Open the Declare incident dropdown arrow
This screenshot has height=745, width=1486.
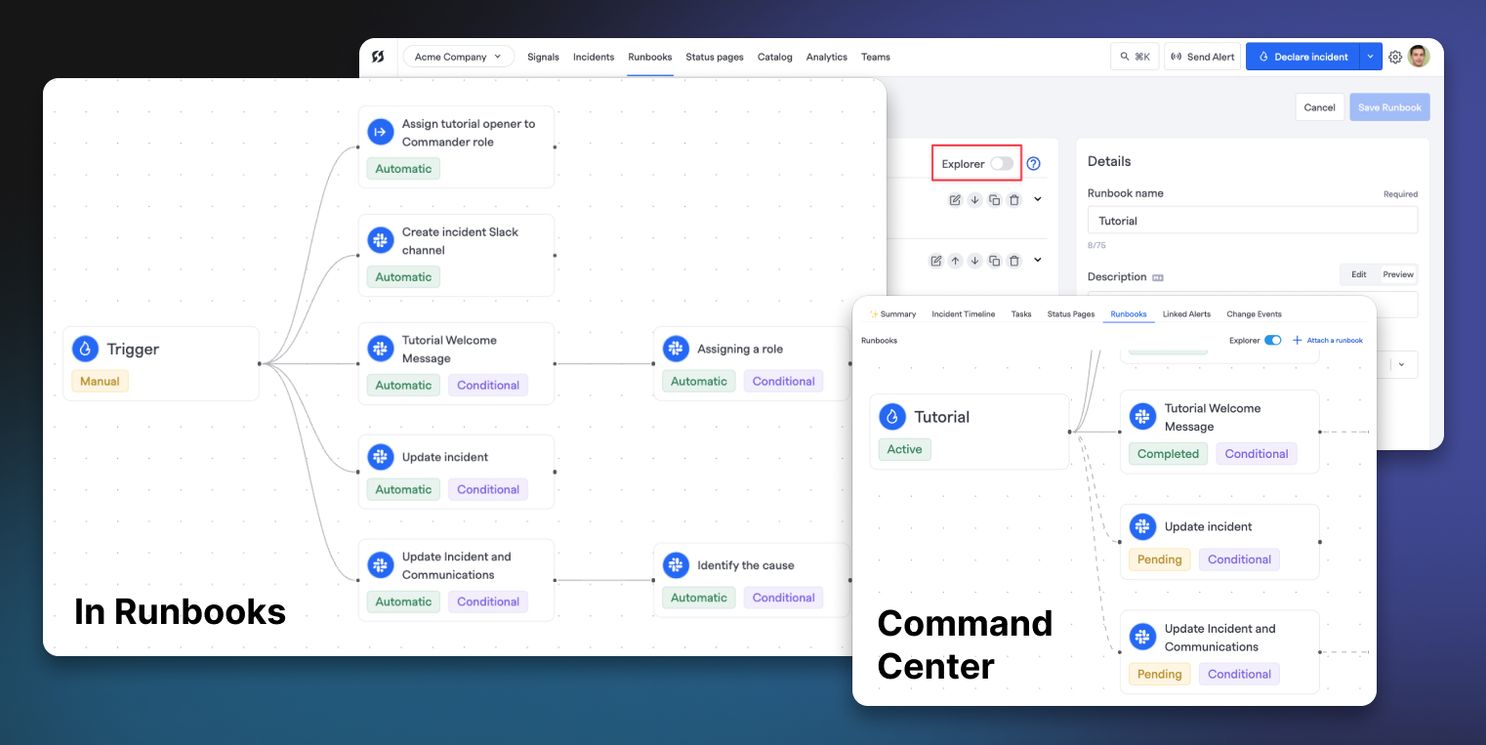click(1370, 57)
